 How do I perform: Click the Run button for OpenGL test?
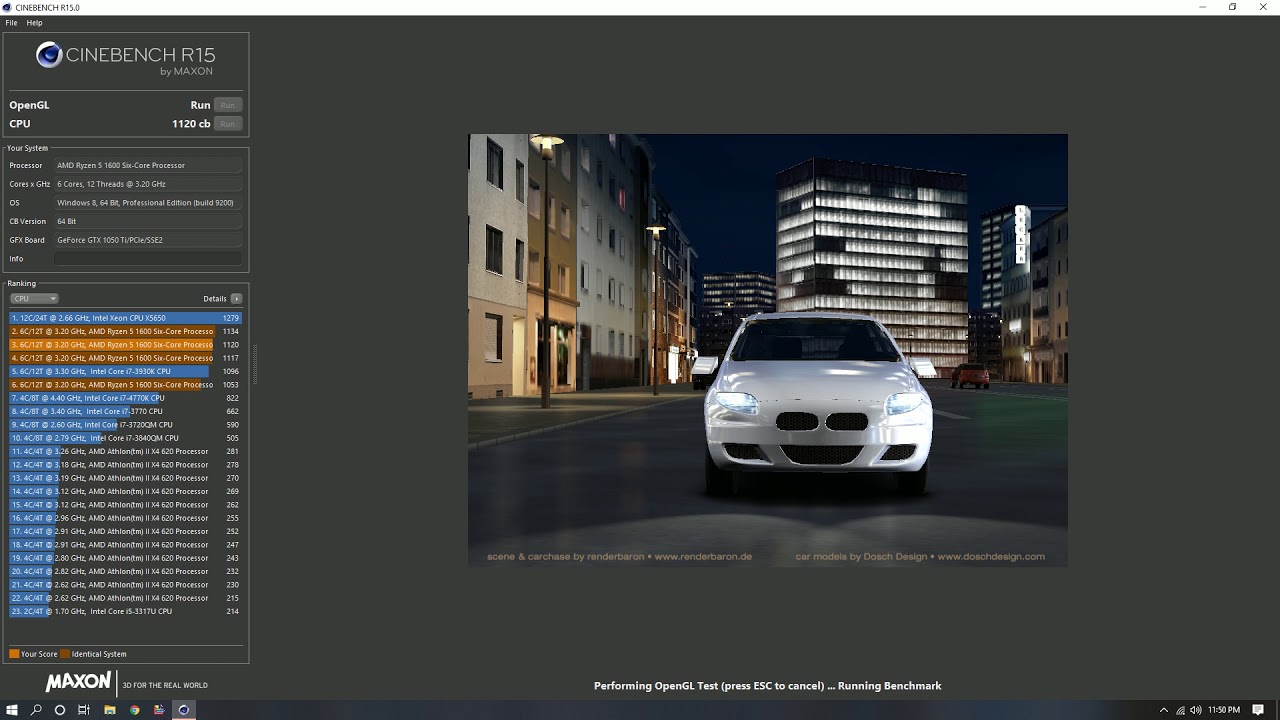227,105
